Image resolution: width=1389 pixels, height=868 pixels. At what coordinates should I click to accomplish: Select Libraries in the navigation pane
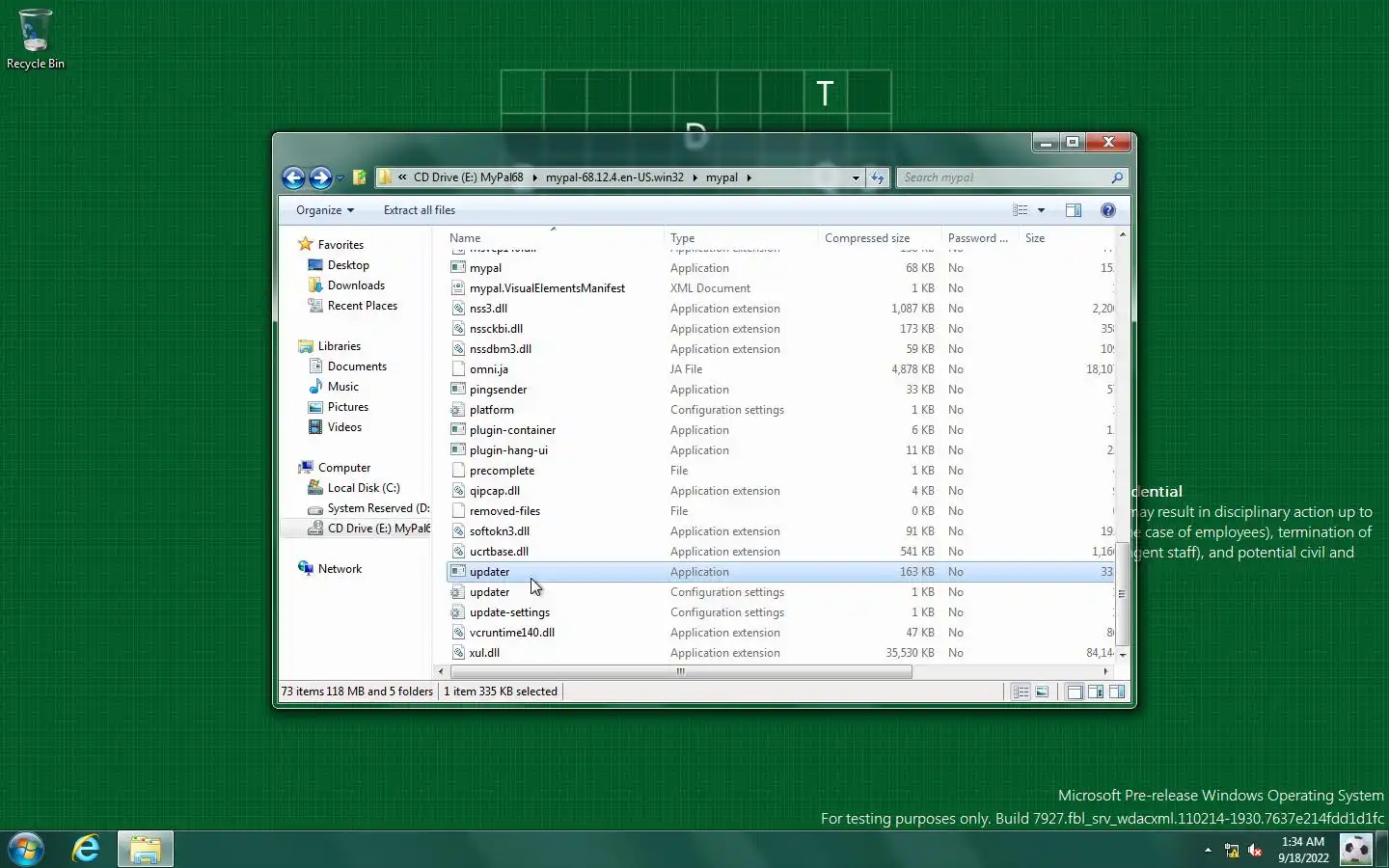(339, 346)
